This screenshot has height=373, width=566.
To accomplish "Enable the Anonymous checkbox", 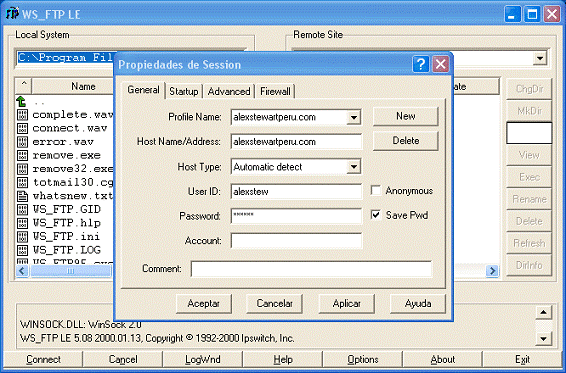I will point(376,191).
